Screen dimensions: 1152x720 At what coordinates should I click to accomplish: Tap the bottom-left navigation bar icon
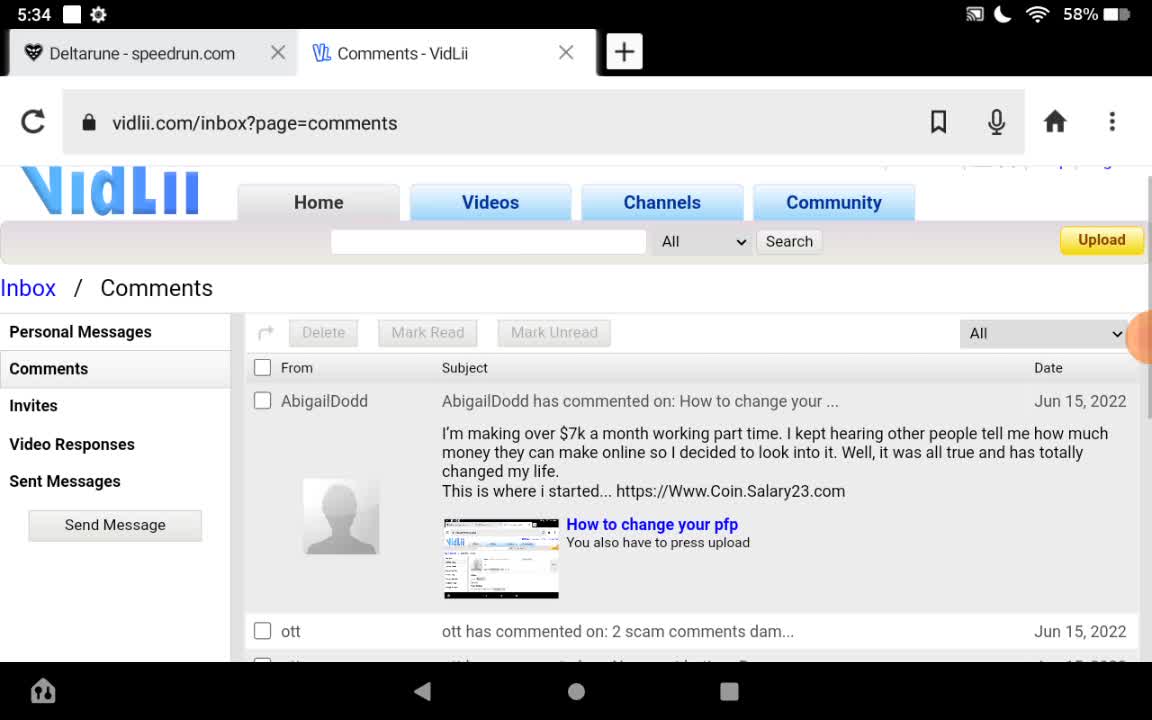click(x=43, y=691)
